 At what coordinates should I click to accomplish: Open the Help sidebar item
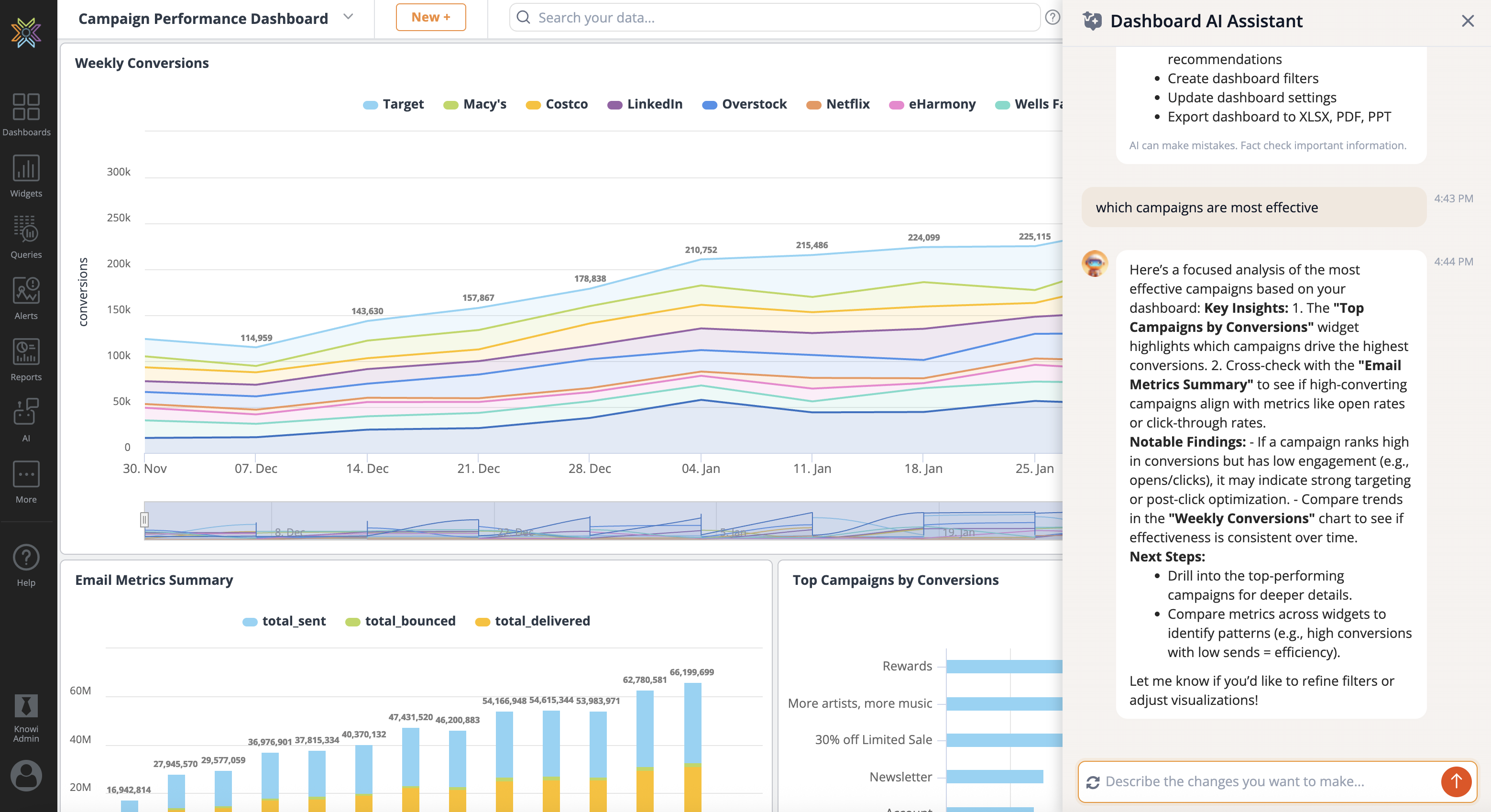coord(26,565)
